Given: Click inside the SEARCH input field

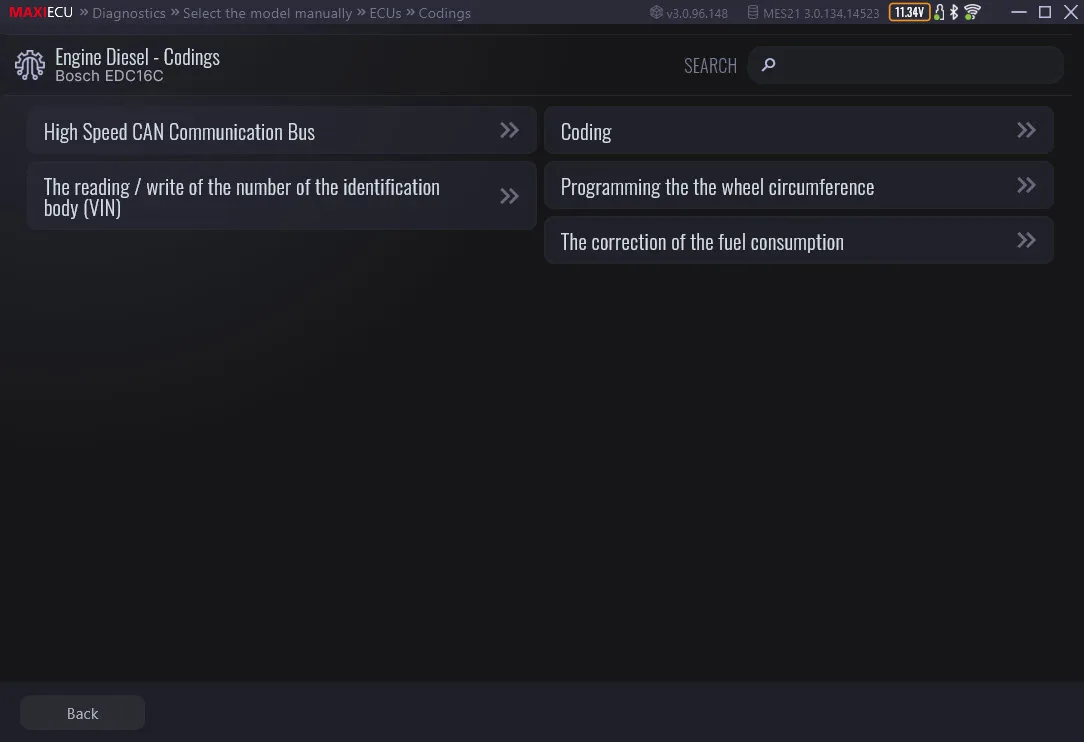Looking at the screenshot, I should click(900, 64).
